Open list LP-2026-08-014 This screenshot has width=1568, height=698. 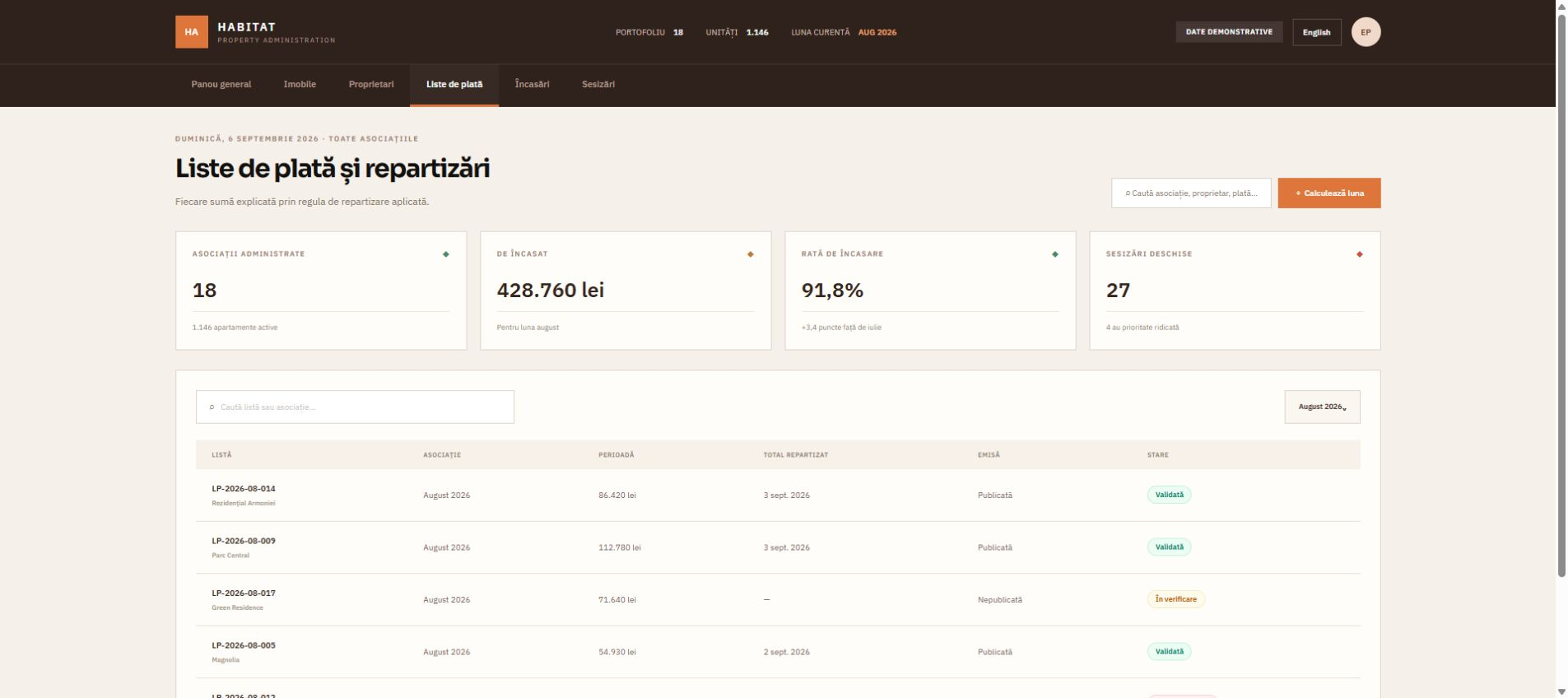coord(244,488)
